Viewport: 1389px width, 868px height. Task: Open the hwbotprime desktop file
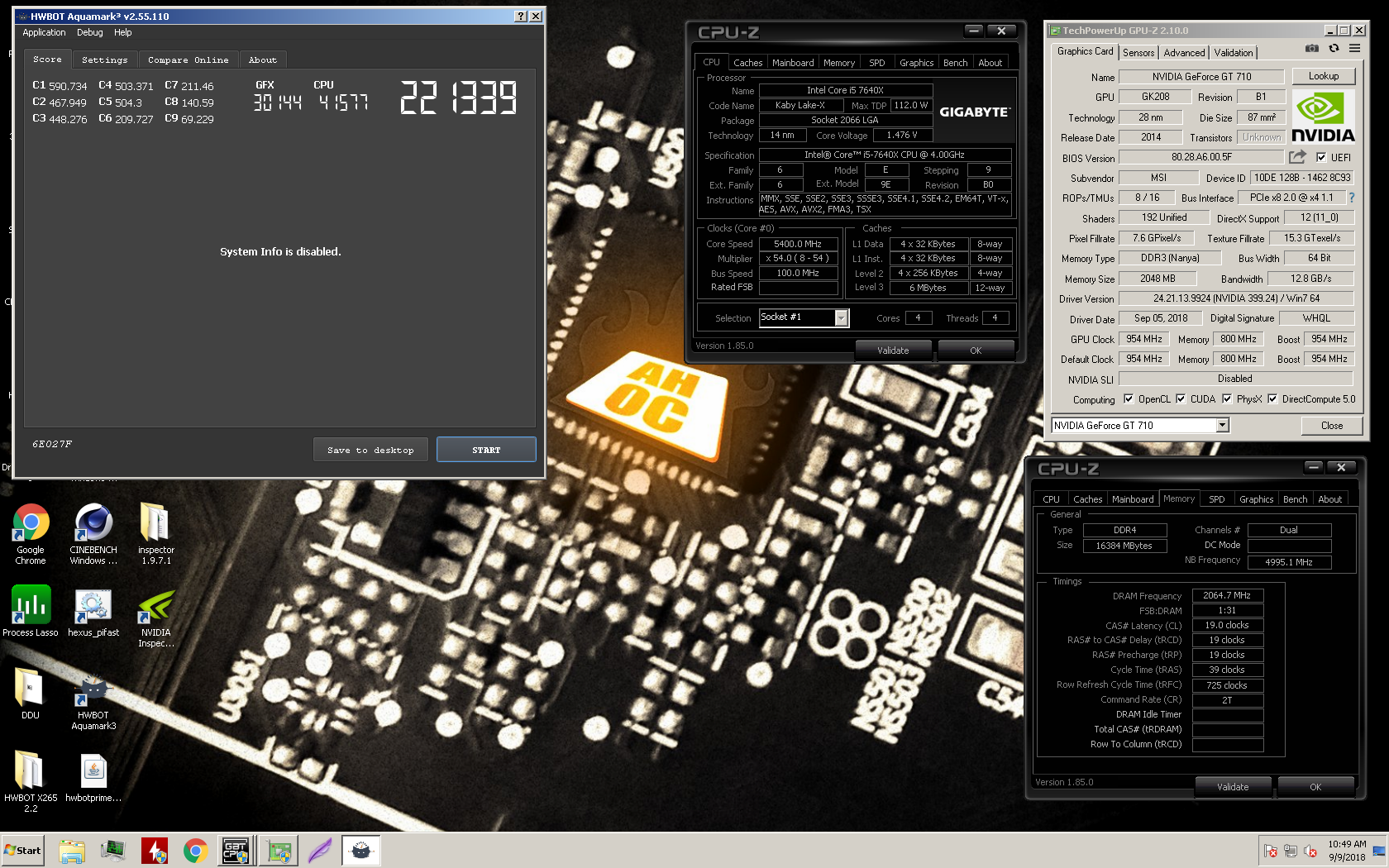[x=93, y=777]
